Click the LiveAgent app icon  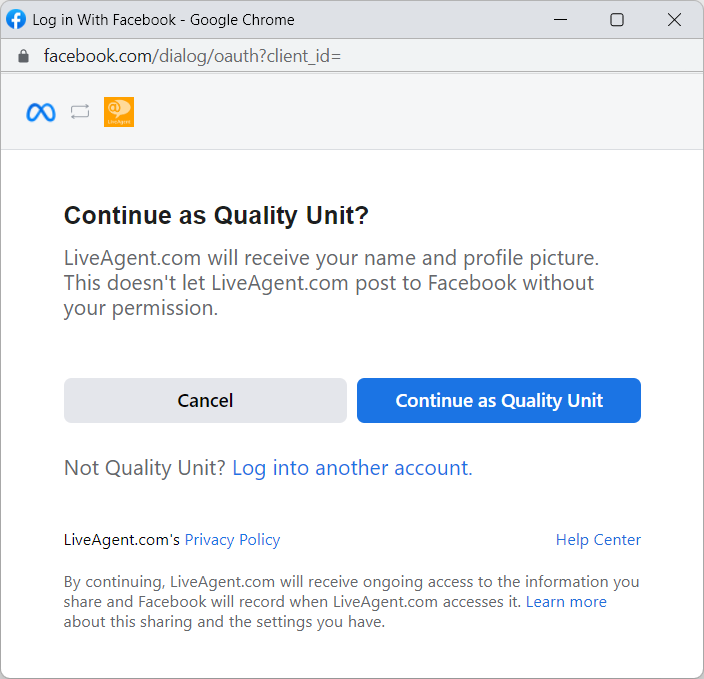click(119, 112)
